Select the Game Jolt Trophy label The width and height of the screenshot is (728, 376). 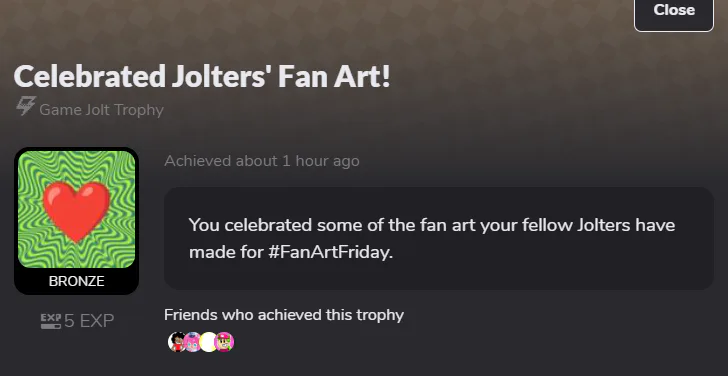coord(101,110)
